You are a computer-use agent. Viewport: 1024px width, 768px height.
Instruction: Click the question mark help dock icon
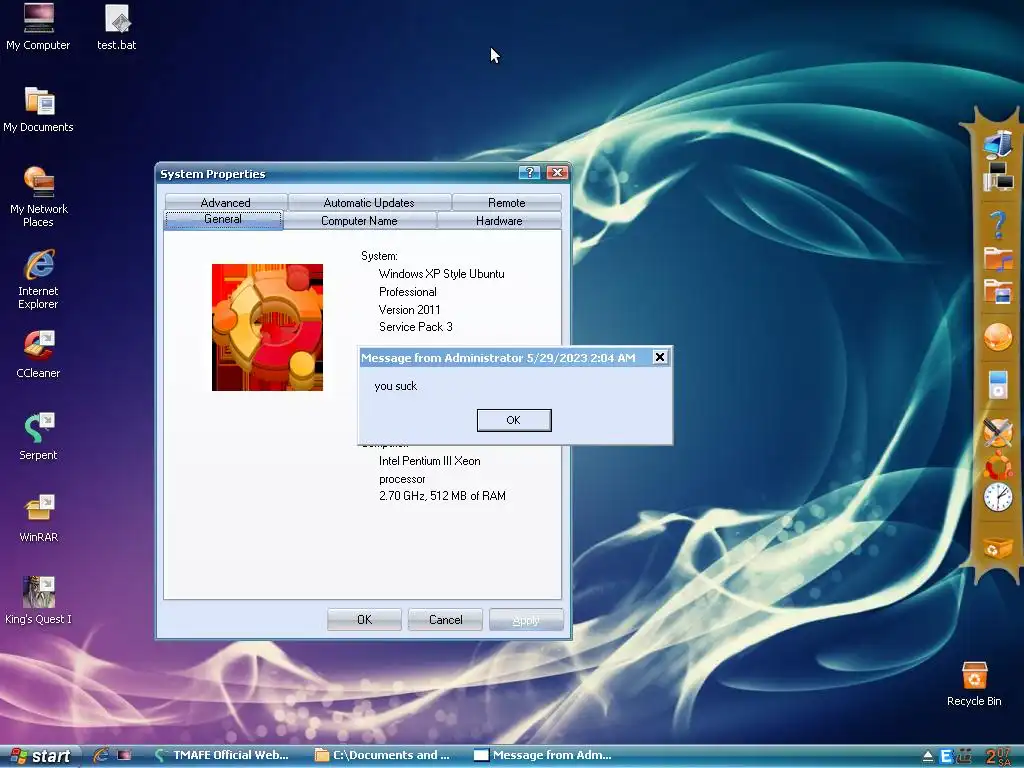(x=998, y=225)
